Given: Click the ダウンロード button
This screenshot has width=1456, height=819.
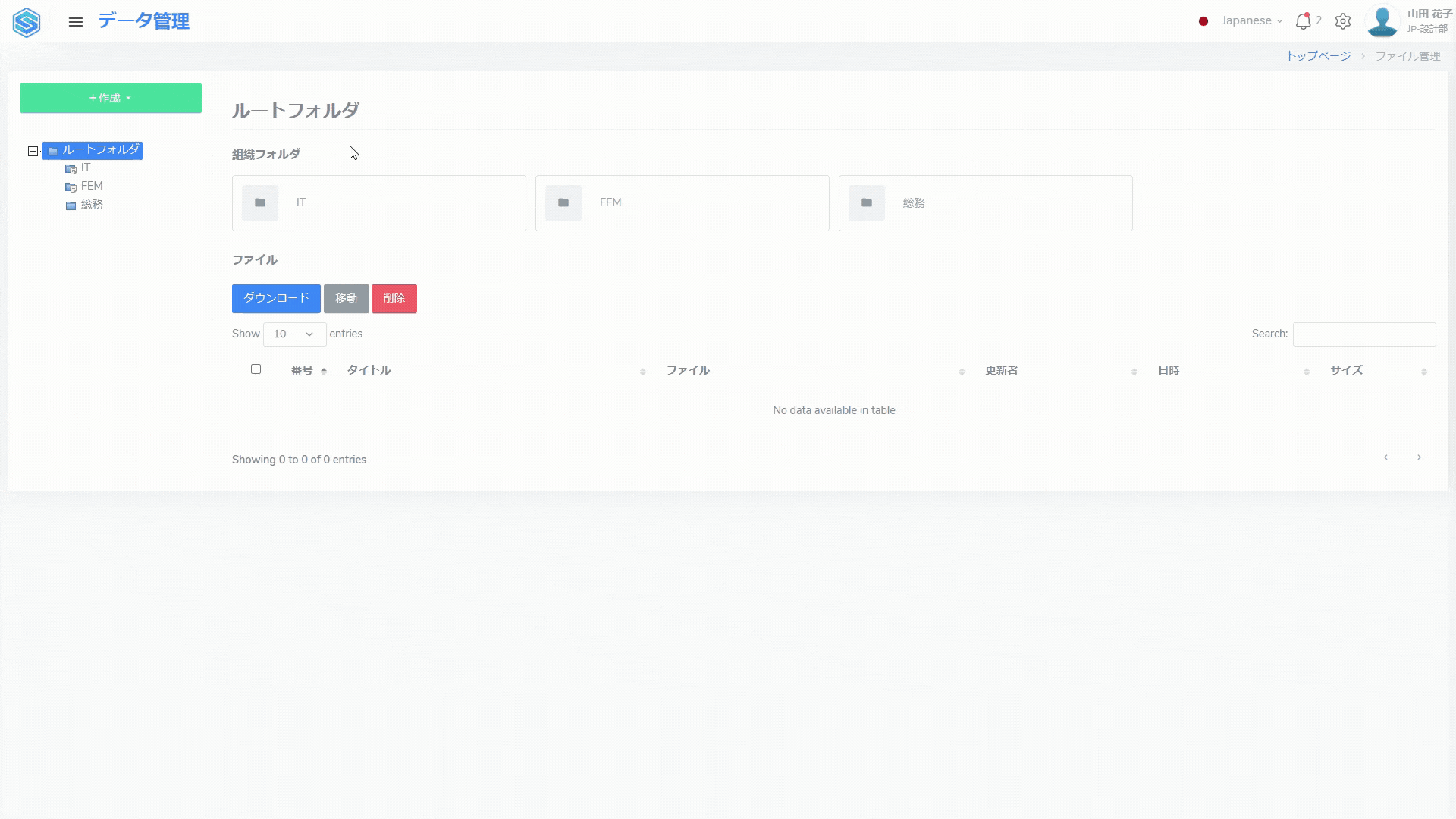Looking at the screenshot, I should [276, 299].
